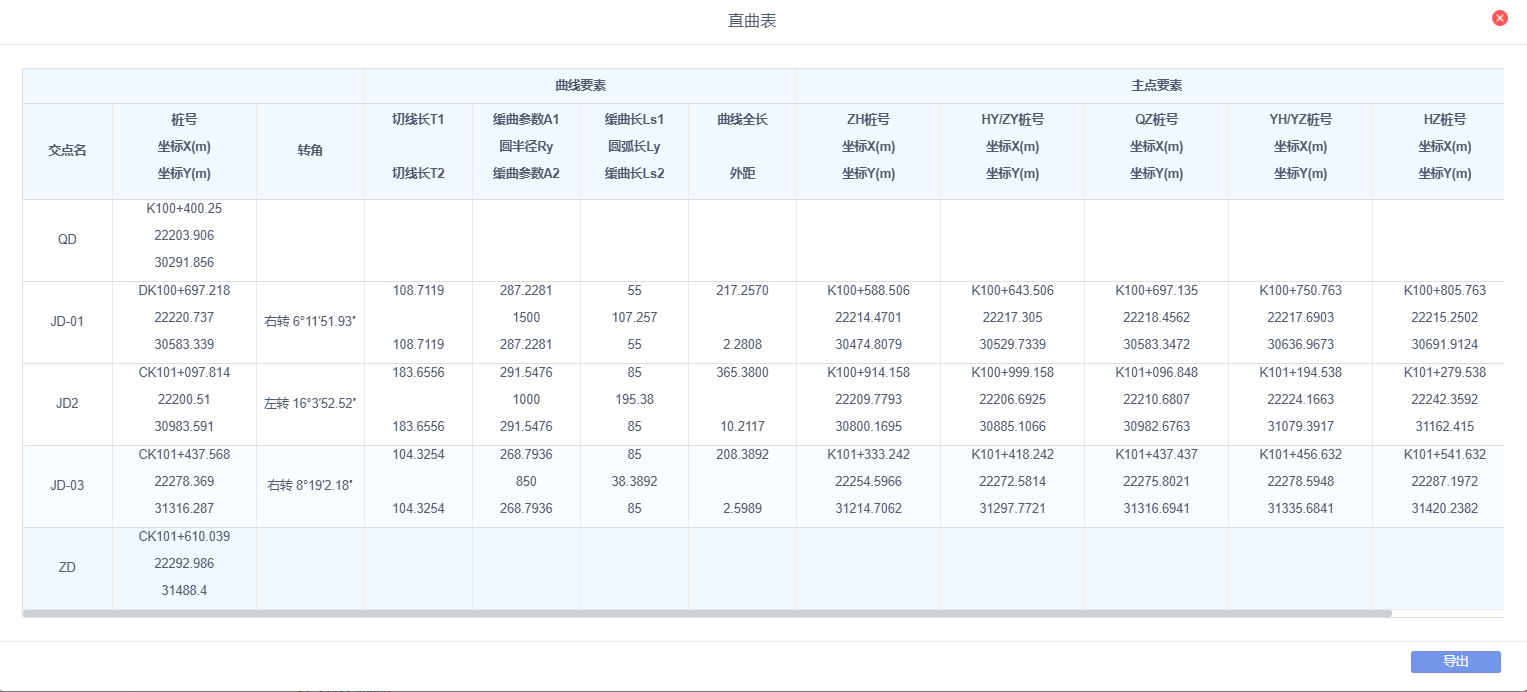This screenshot has height=692, width=1527.
Task: Select the QD row name cell
Action: click(x=67, y=240)
